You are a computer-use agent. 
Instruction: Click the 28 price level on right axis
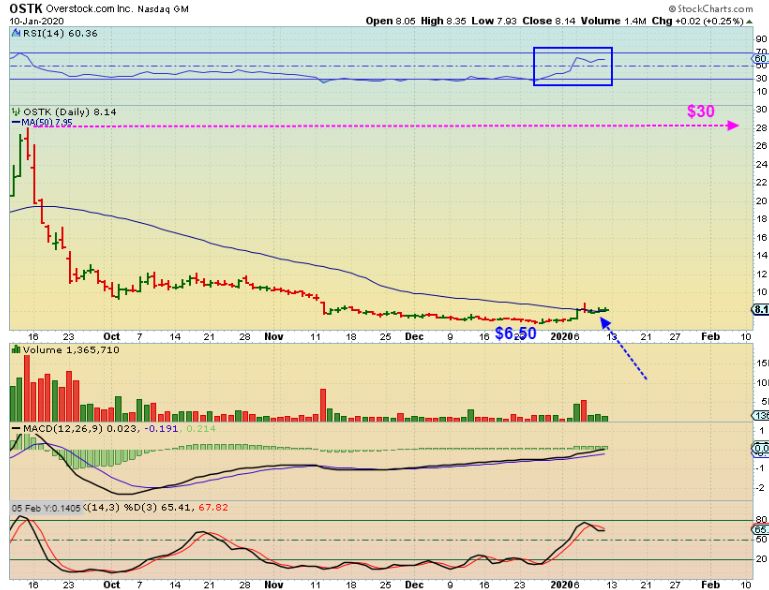click(761, 128)
